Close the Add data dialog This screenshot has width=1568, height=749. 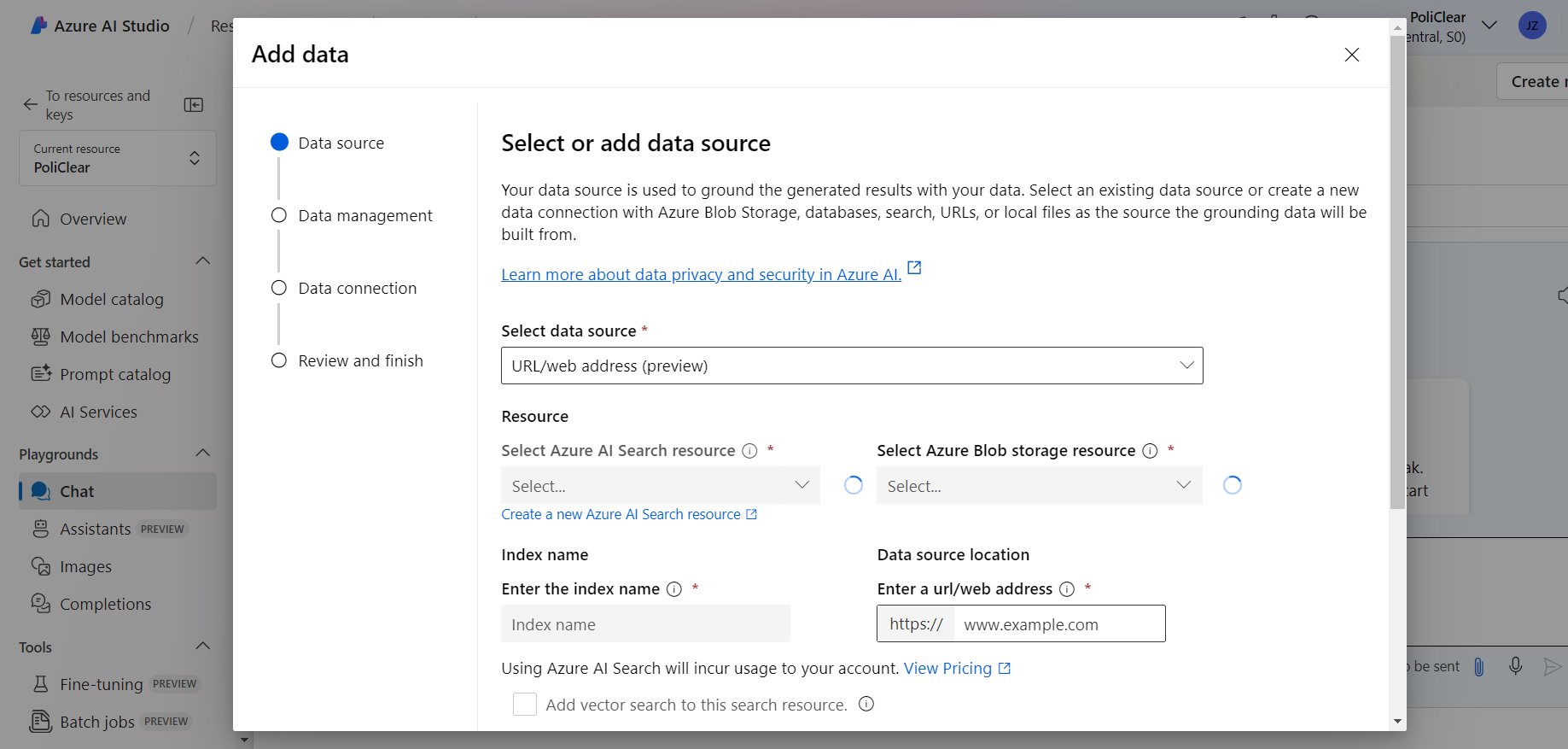pyautogui.click(x=1352, y=55)
